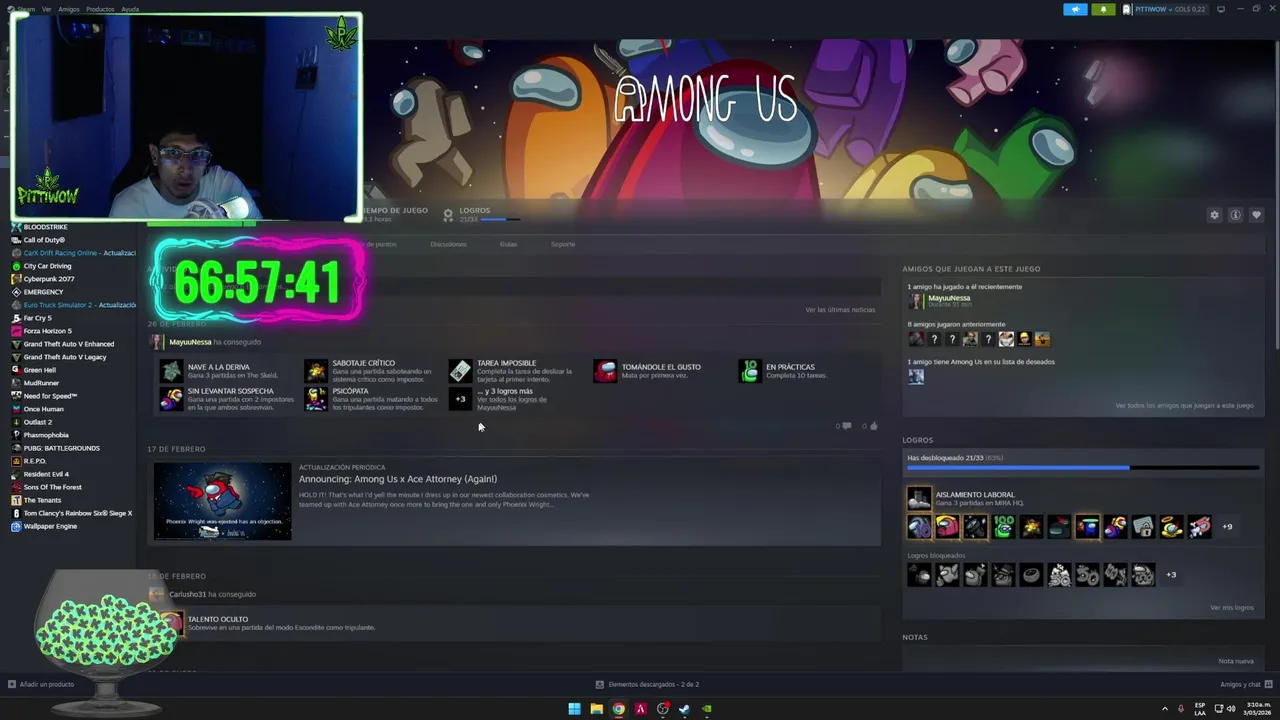
Task: Open the Discusiones tab
Action: point(448,244)
